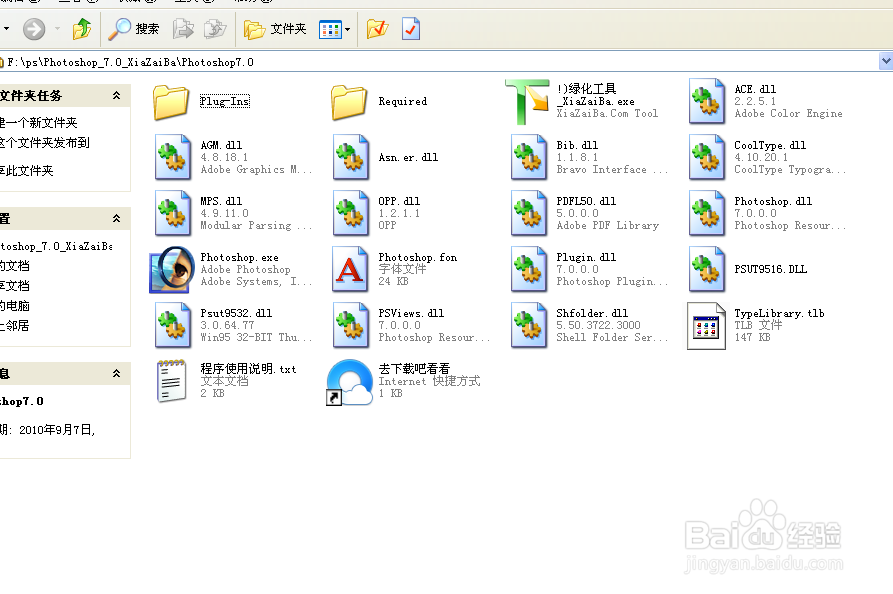
Task: Select the Plugin.dll file icon
Action: click(x=529, y=269)
